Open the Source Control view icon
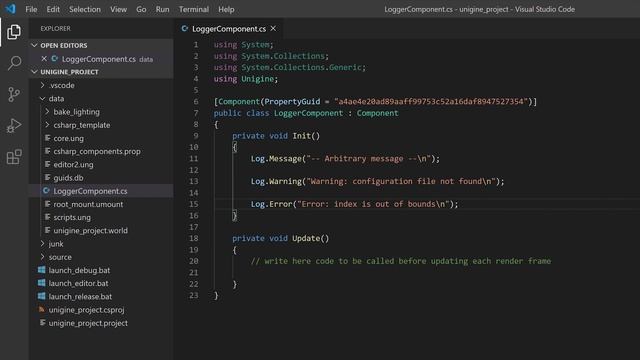The height and width of the screenshot is (360, 640). click(x=14, y=95)
